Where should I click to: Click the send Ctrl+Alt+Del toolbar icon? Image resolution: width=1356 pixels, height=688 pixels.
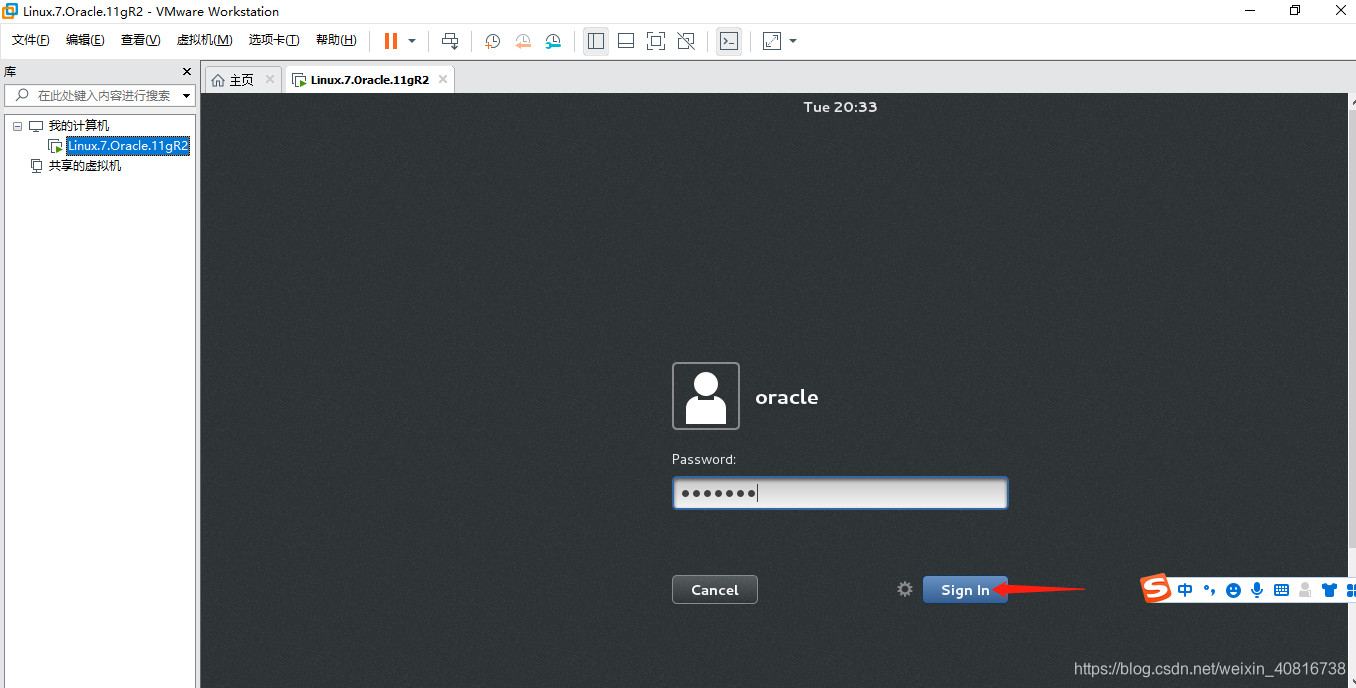tap(450, 41)
